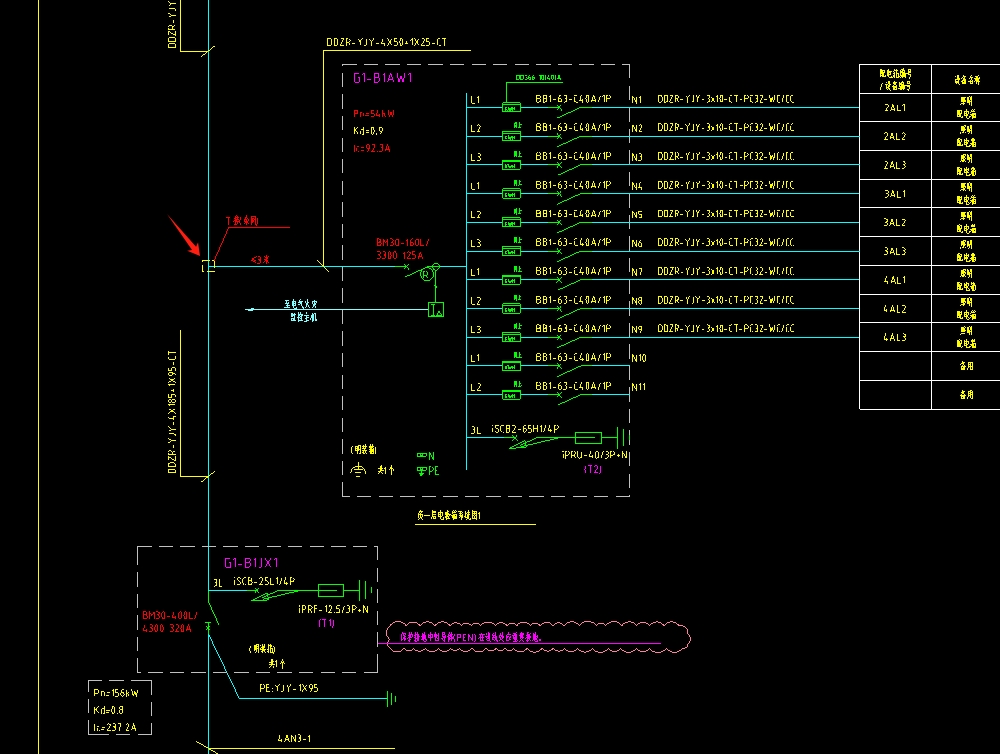Select the N3 circuit cable specification text

[x=726, y=156]
